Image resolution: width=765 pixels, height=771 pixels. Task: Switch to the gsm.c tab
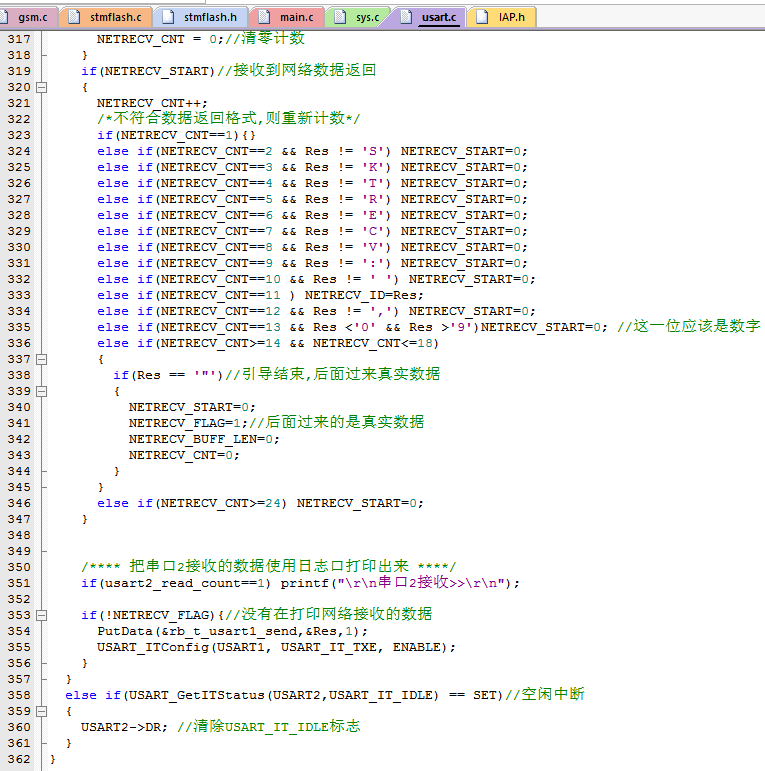pyautogui.click(x=32, y=17)
